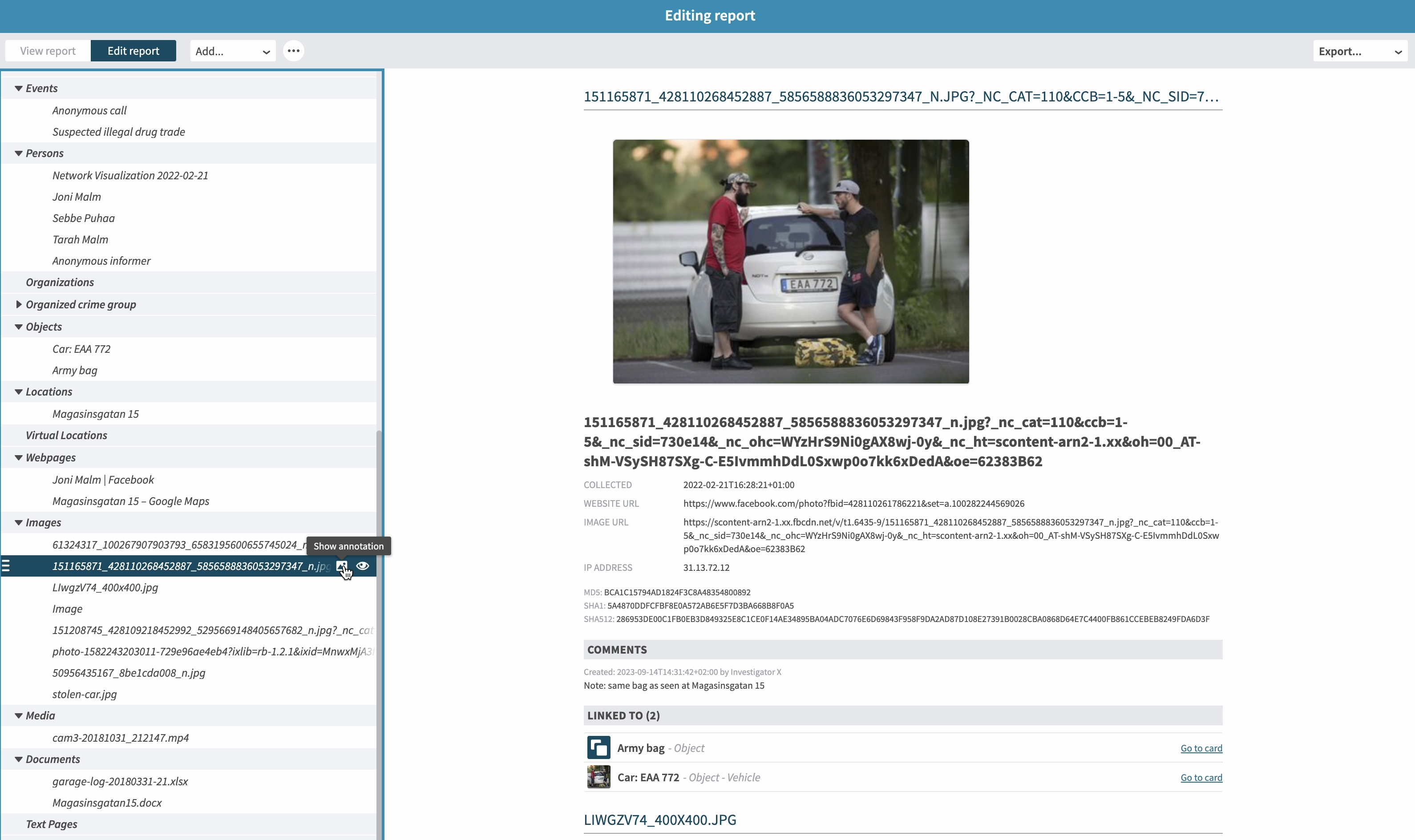The height and width of the screenshot is (840, 1415).
Task: Select Anonymous informer person
Action: click(101, 261)
